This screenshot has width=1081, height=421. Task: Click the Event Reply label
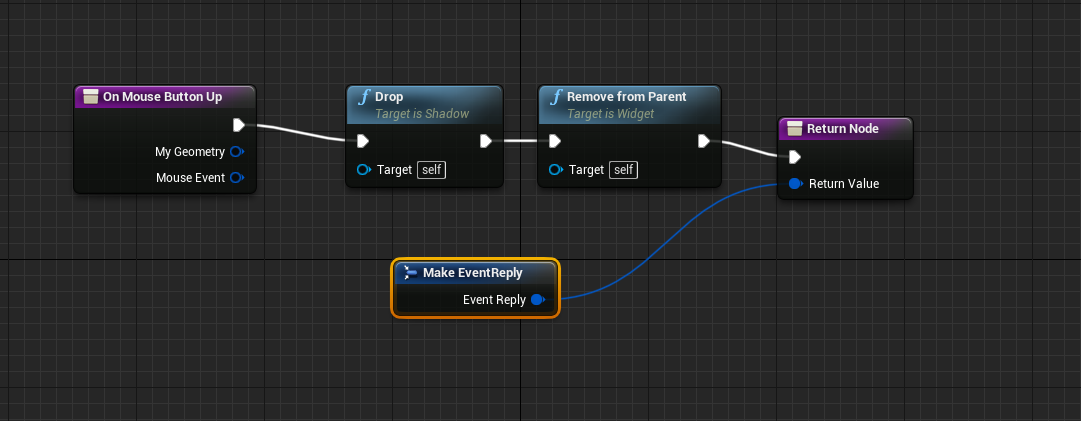coord(494,300)
